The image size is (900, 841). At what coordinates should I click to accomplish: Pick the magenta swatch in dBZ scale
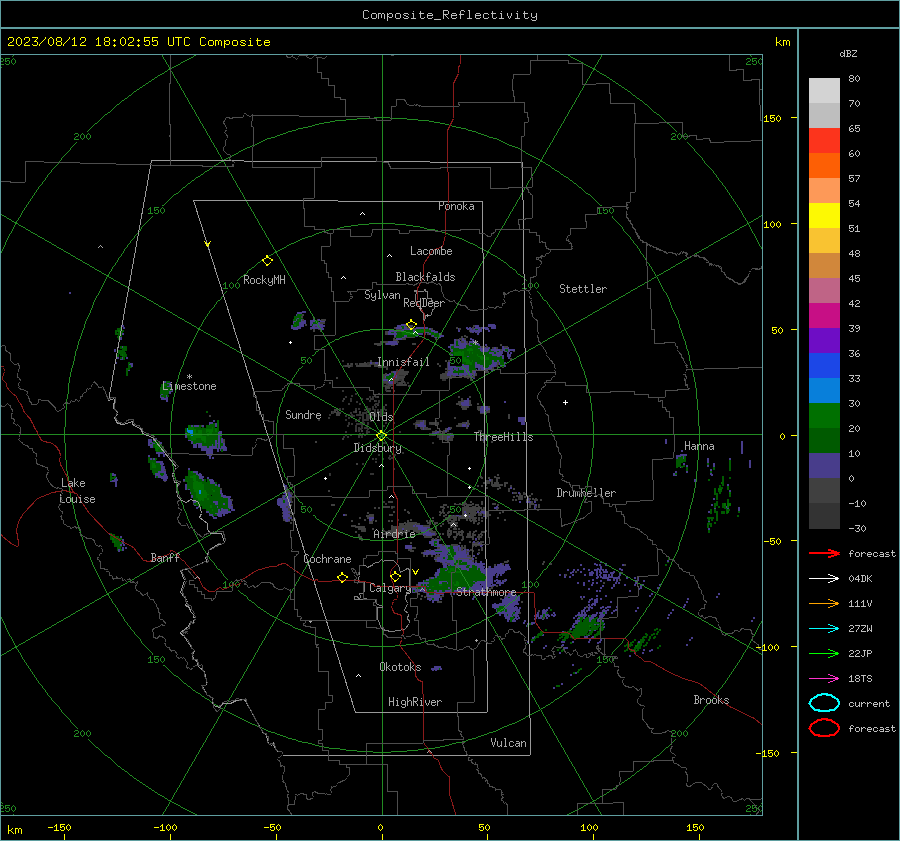pos(824,316)
